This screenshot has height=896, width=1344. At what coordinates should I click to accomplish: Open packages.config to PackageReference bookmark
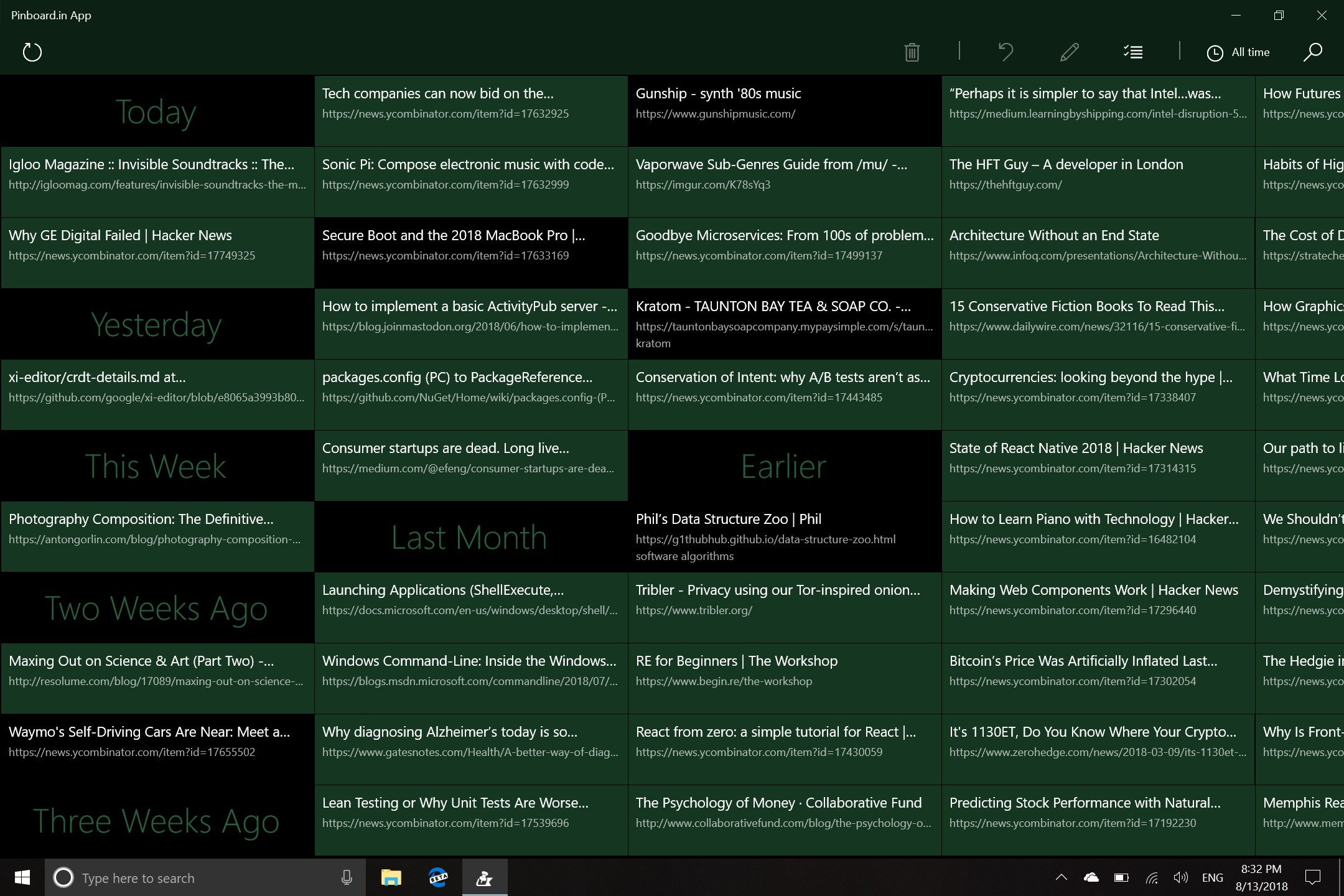pyautogui.click(x=470, y=395)
